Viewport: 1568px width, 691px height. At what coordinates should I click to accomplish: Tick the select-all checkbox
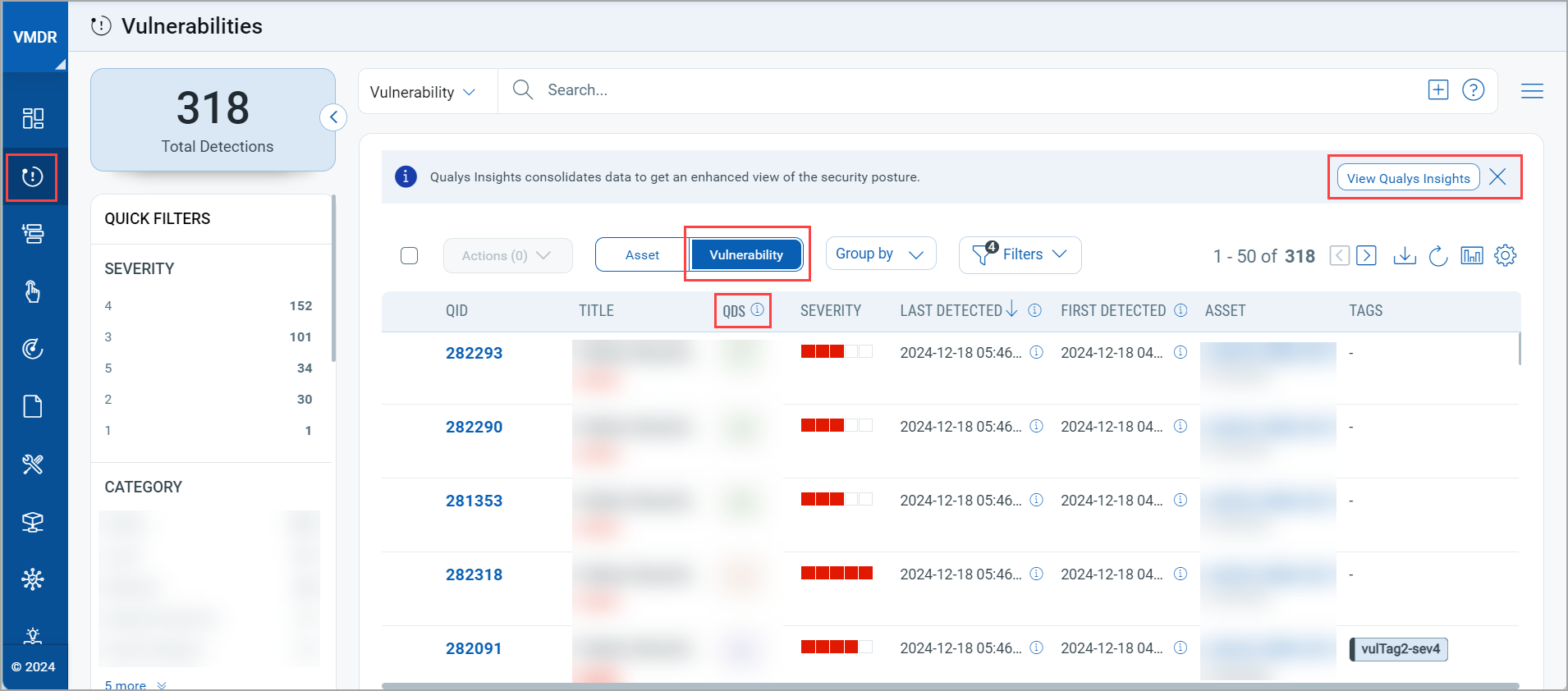(409, 256)
